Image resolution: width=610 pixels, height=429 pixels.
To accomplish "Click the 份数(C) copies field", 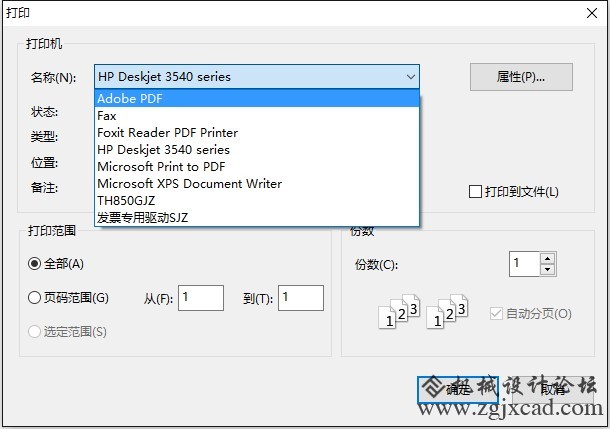I will (x=524, y=264).
